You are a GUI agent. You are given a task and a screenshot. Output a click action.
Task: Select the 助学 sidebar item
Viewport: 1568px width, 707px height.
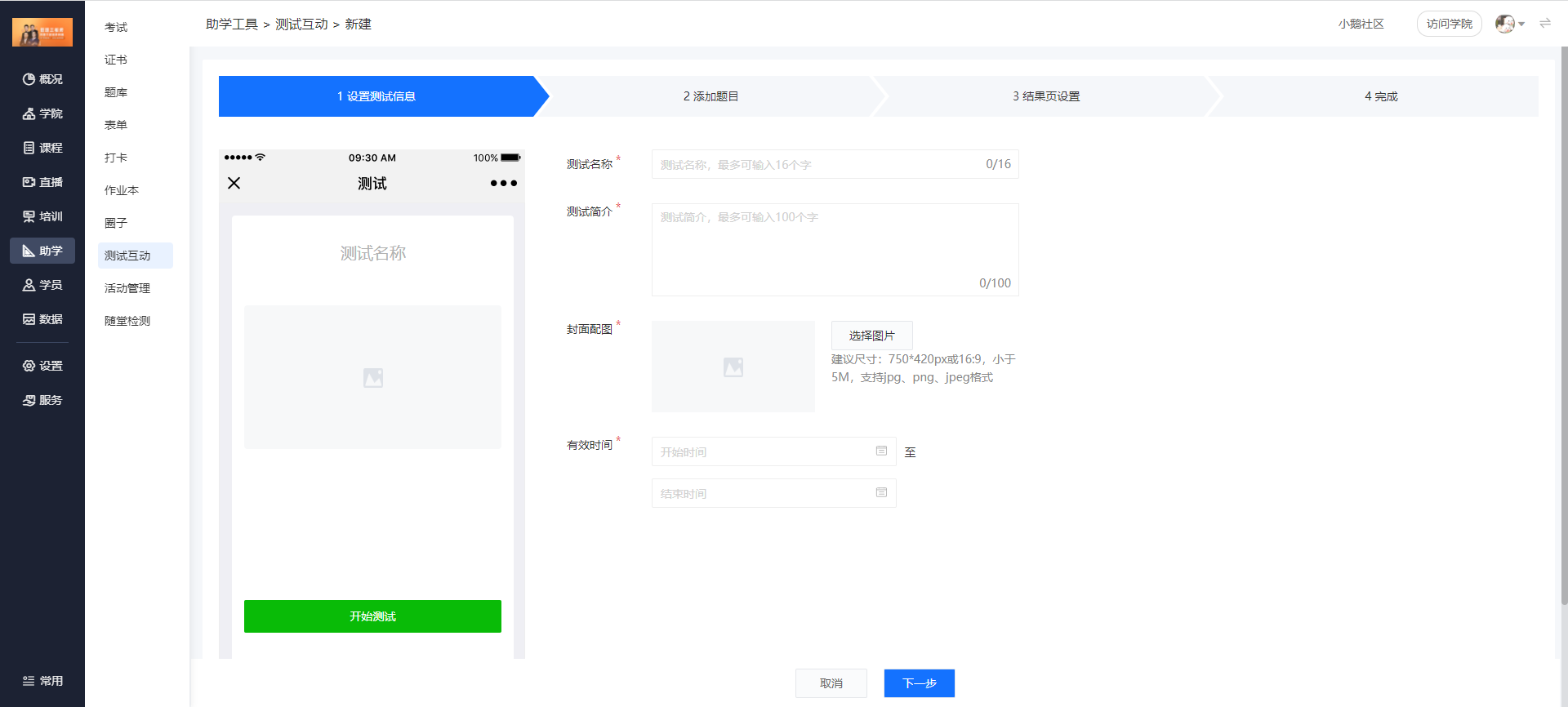[42, 251]
